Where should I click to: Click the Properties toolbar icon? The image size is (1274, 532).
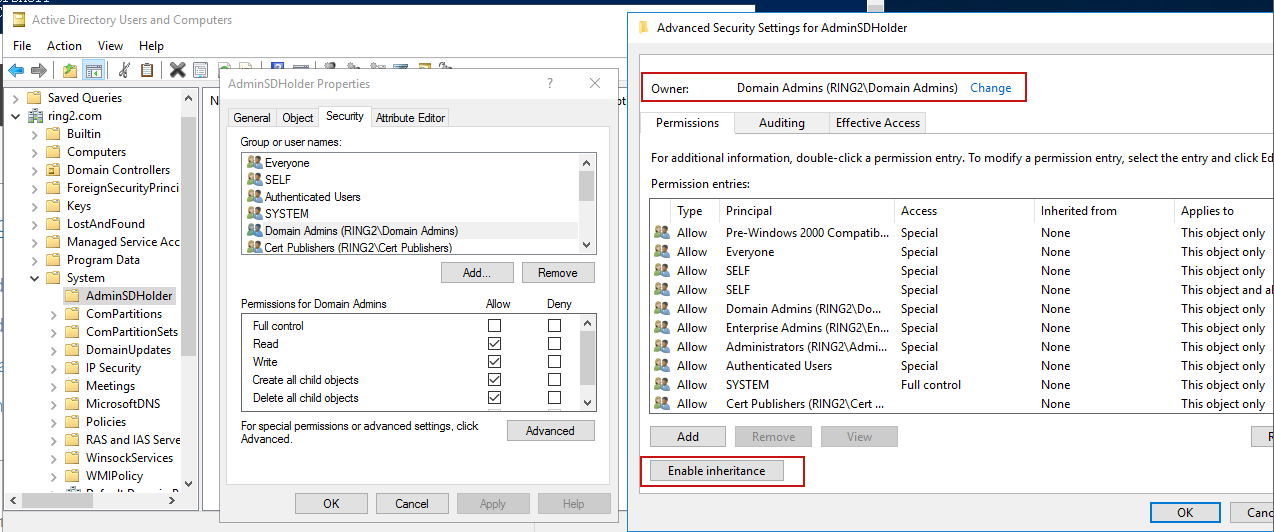[201, 70]
